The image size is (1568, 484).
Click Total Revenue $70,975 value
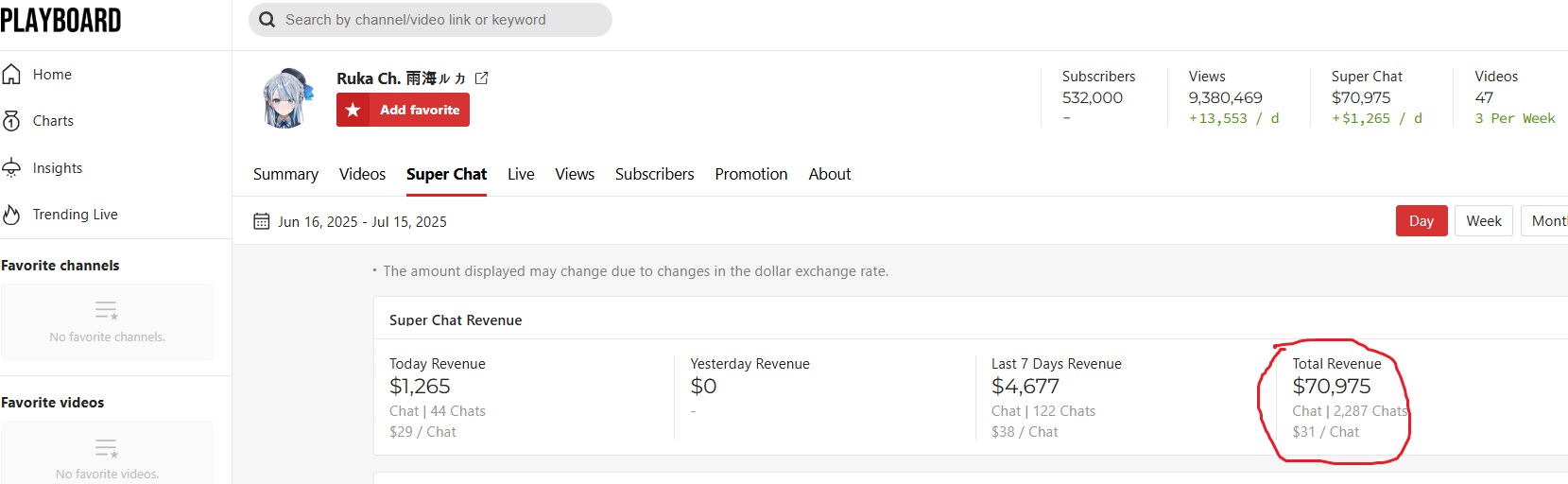1332,386
